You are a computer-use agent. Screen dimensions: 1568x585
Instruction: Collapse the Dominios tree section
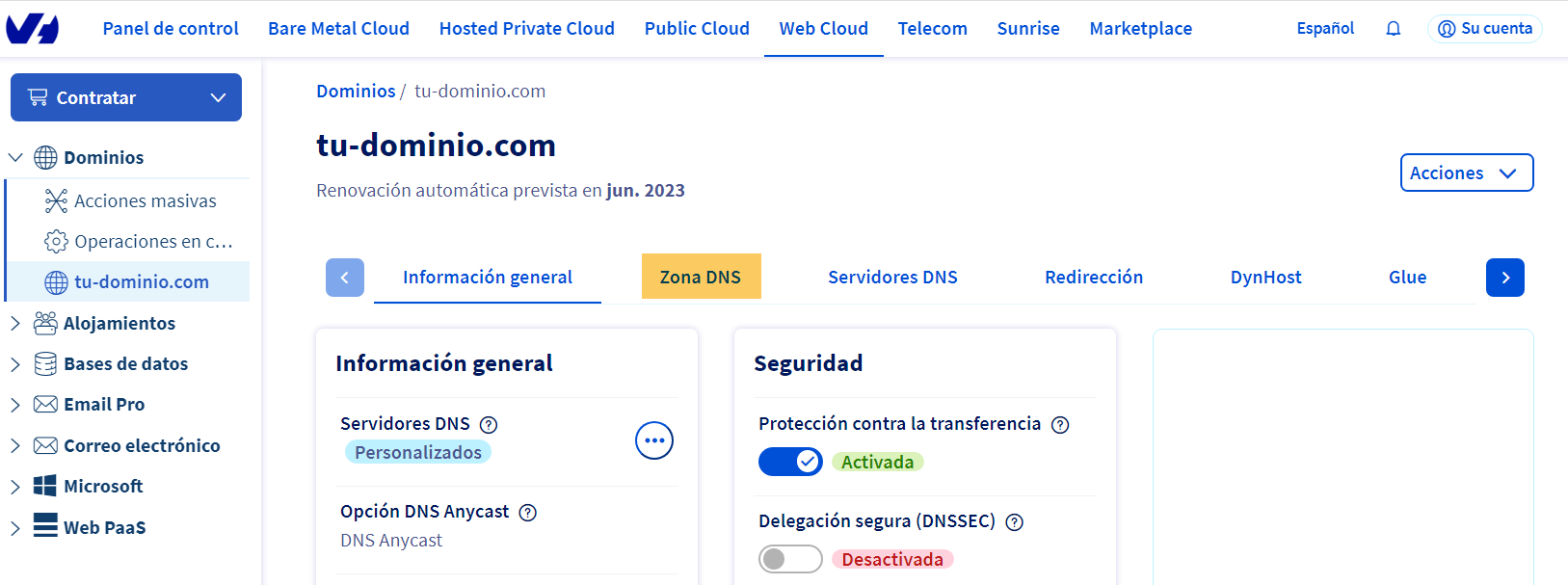click(15, 157)
